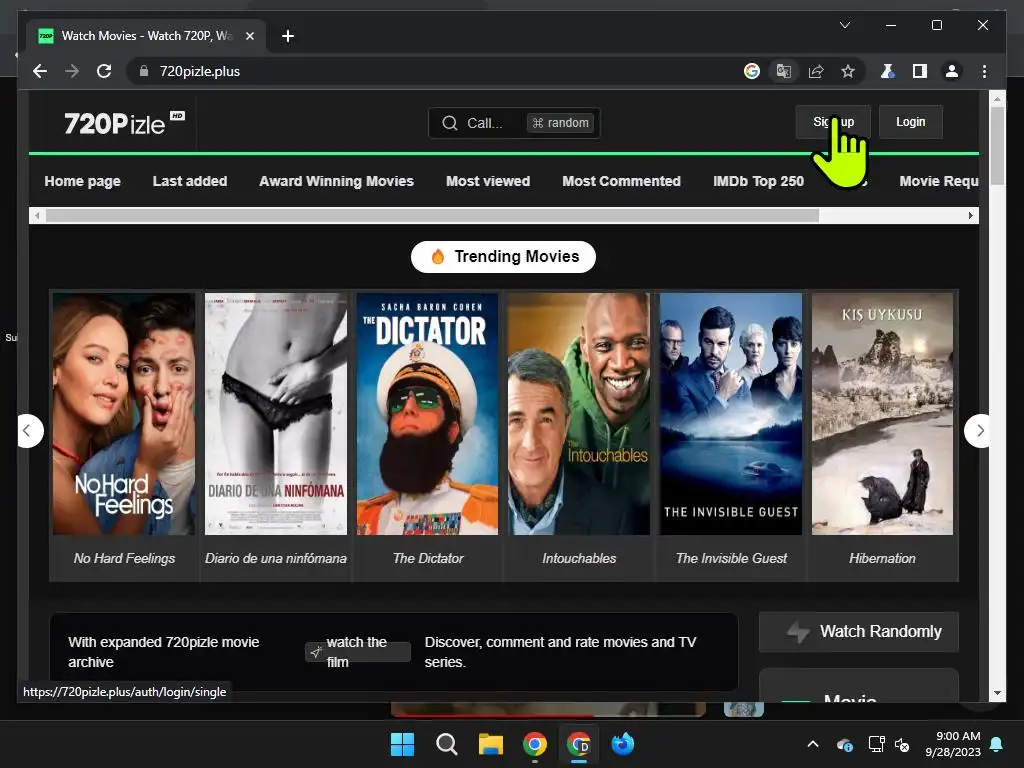Click the lock site info icon

[144, 71]
